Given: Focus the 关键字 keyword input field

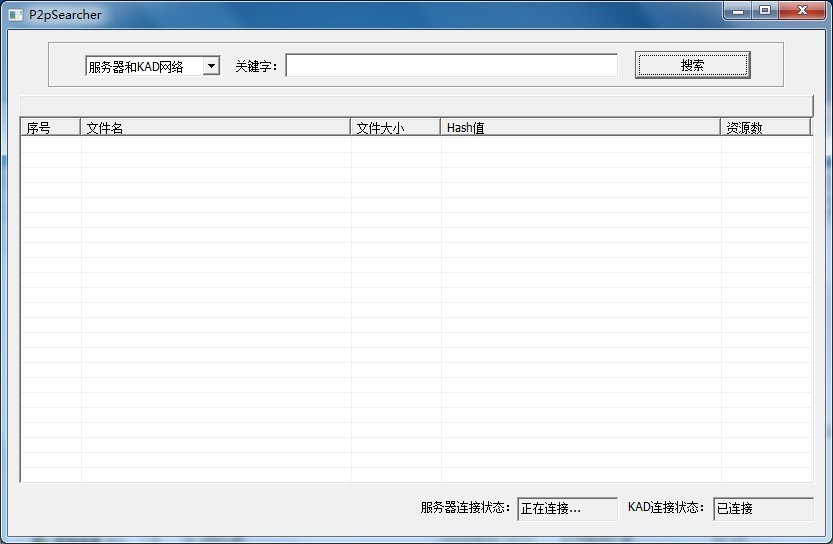Looking at the screenshot, I should [x=451, y=66].
